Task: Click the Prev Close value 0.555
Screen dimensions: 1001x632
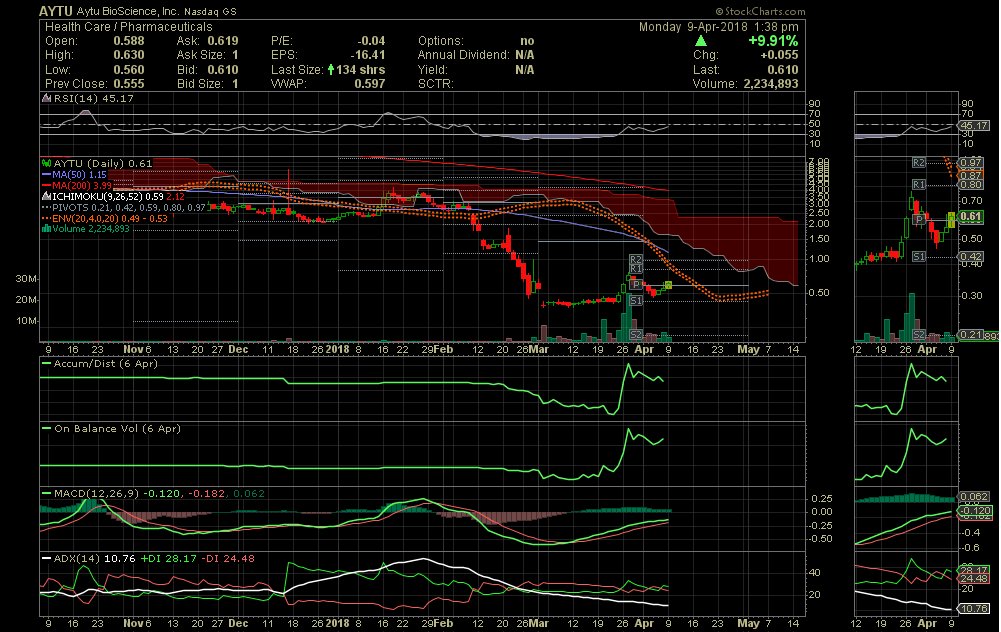Action: (129, 84)
